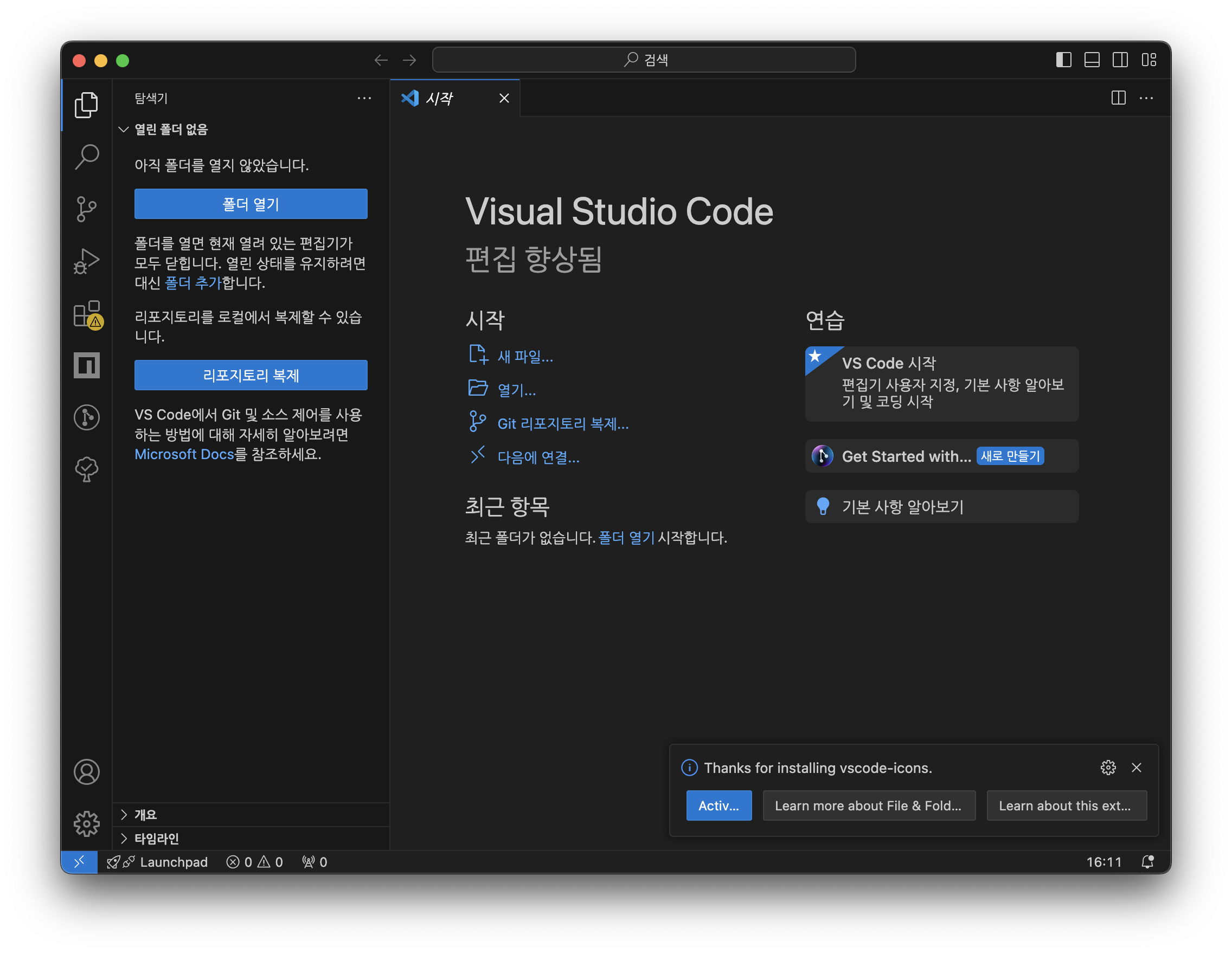Select the '시작' welcome tab
This screenshot has height=954, width=1232.
click(x=439, y=99)
